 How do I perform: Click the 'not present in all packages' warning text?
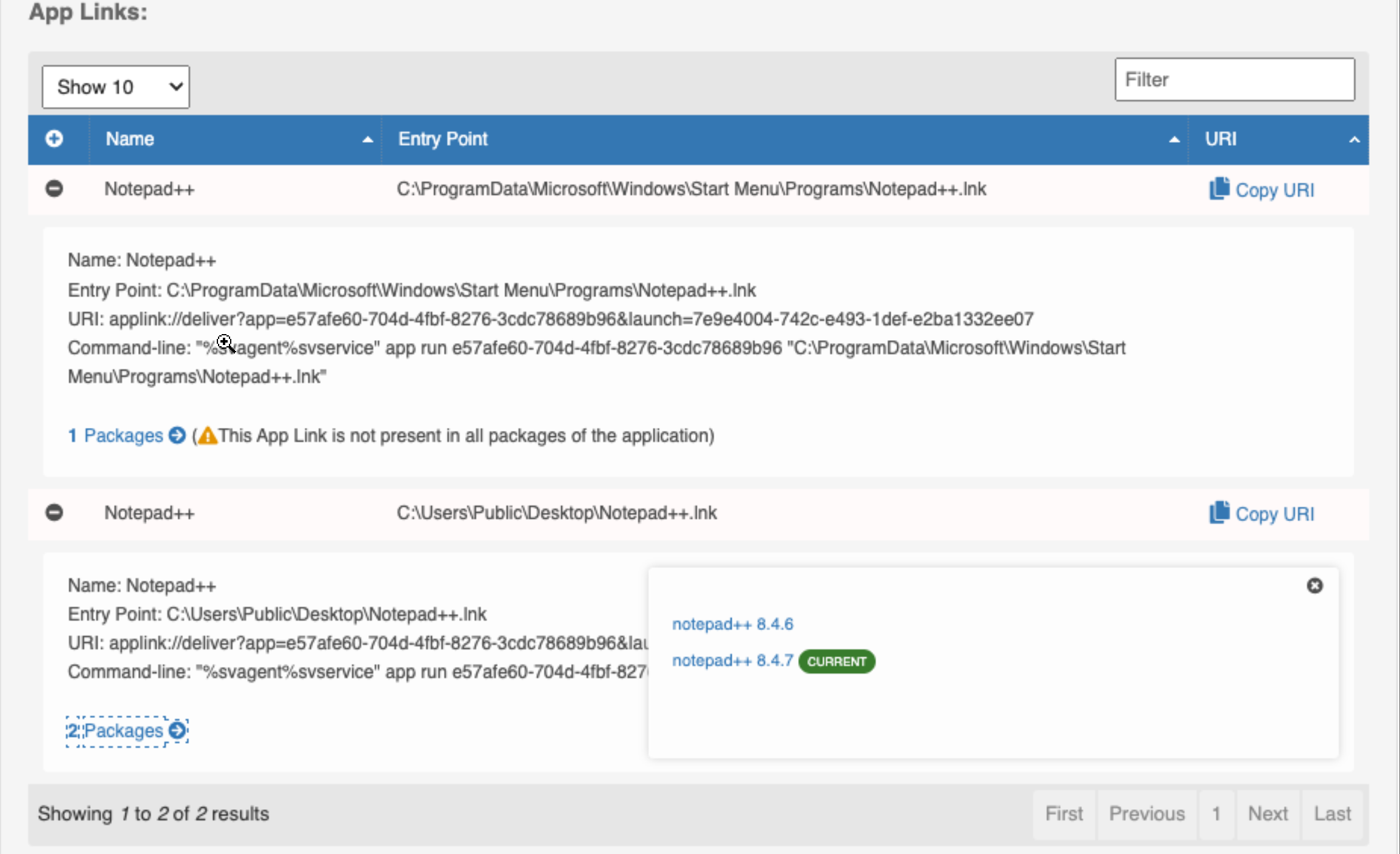(x=466, y=436)
